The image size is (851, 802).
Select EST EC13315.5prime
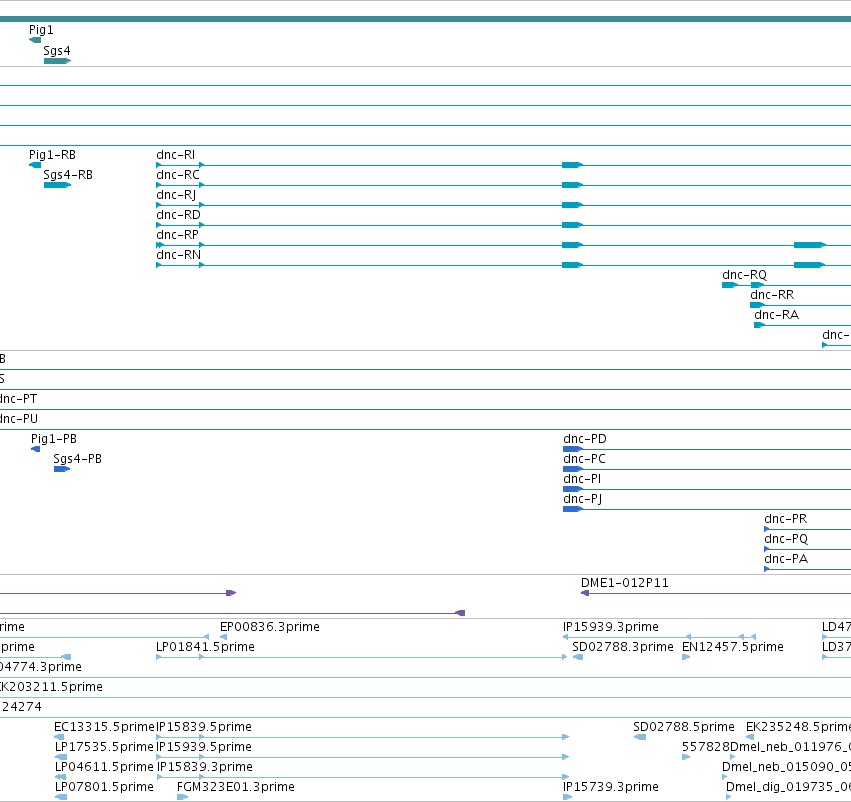click(104, 727)
